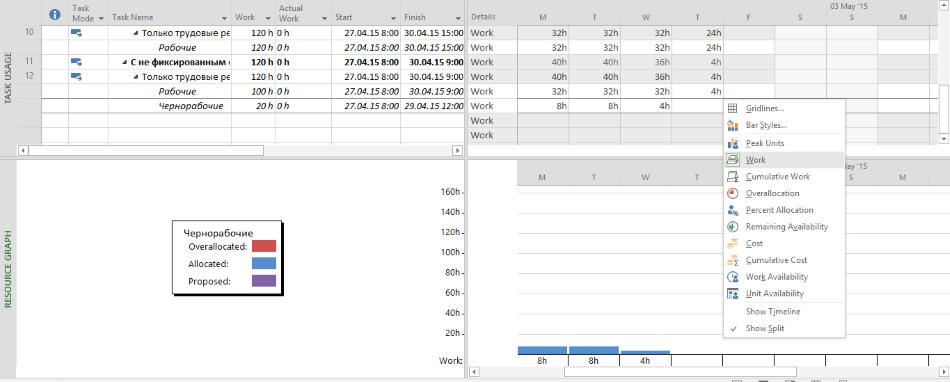Click the blue Allocated legend swatch
The width and height of the screenshot is (950, 382).
coord(264,263)
